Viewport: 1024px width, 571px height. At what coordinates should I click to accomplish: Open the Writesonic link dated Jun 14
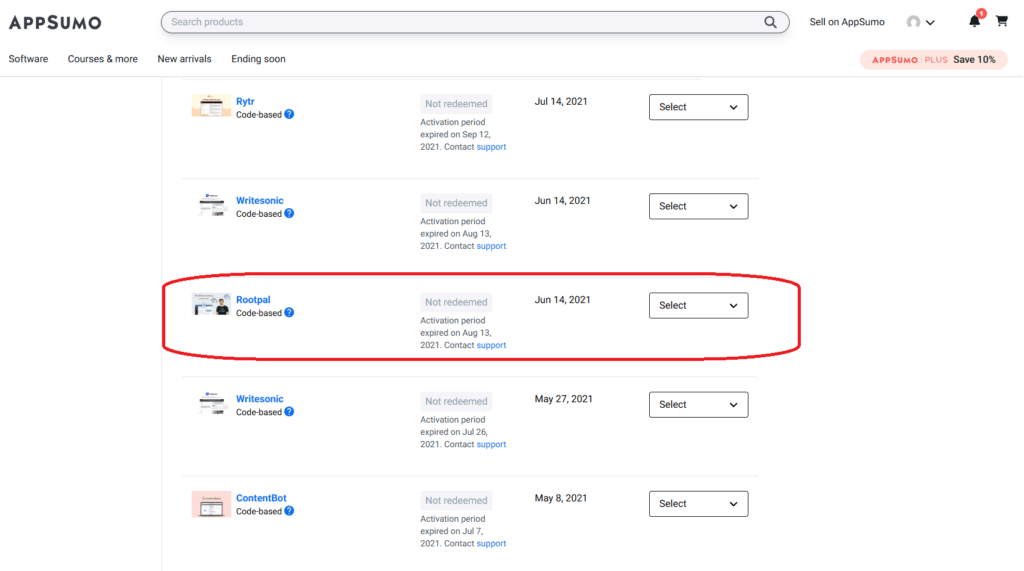(259, 201)
